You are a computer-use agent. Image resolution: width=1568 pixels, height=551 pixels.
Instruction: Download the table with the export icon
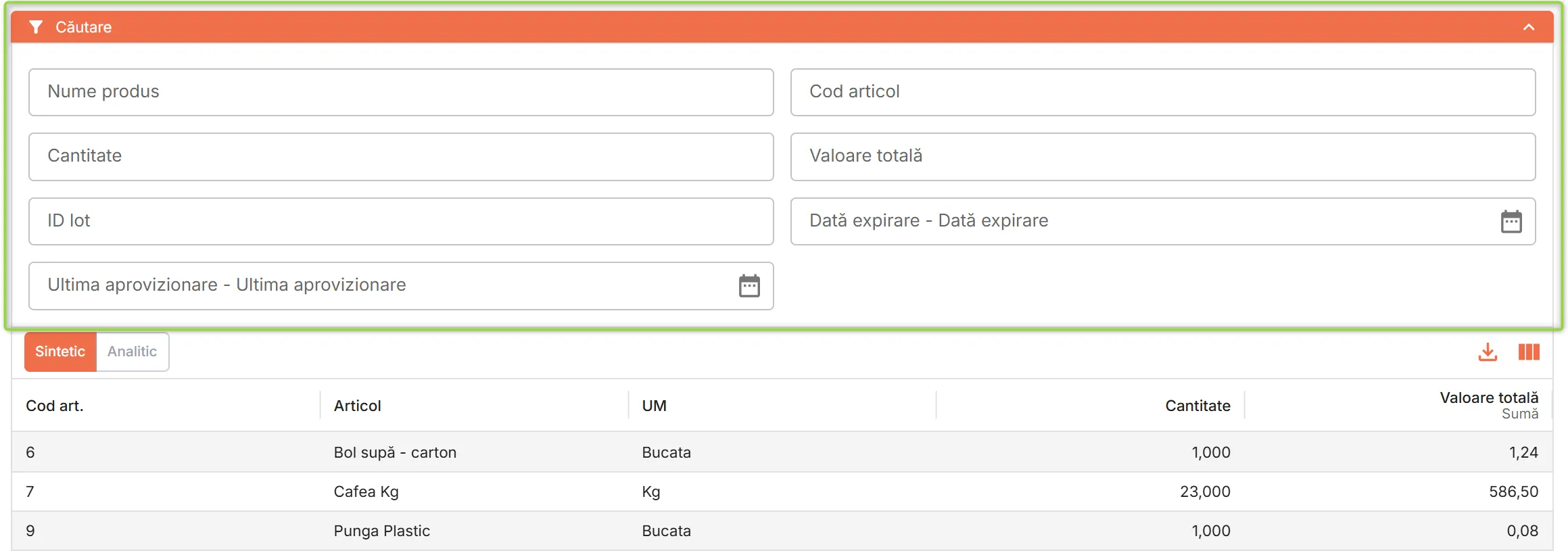[x=1488, y=352]
